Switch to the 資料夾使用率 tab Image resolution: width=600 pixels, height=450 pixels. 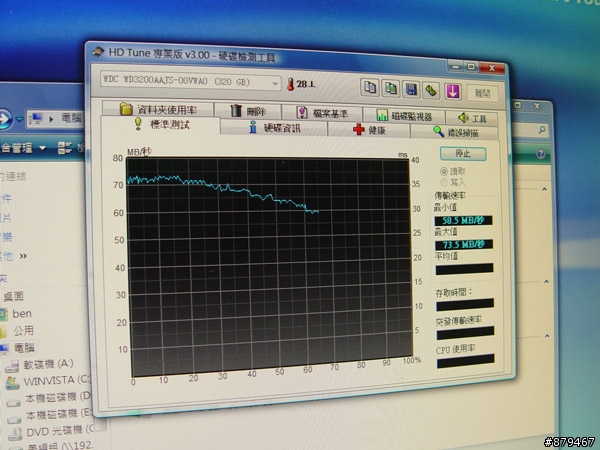[x=158, y=109]
